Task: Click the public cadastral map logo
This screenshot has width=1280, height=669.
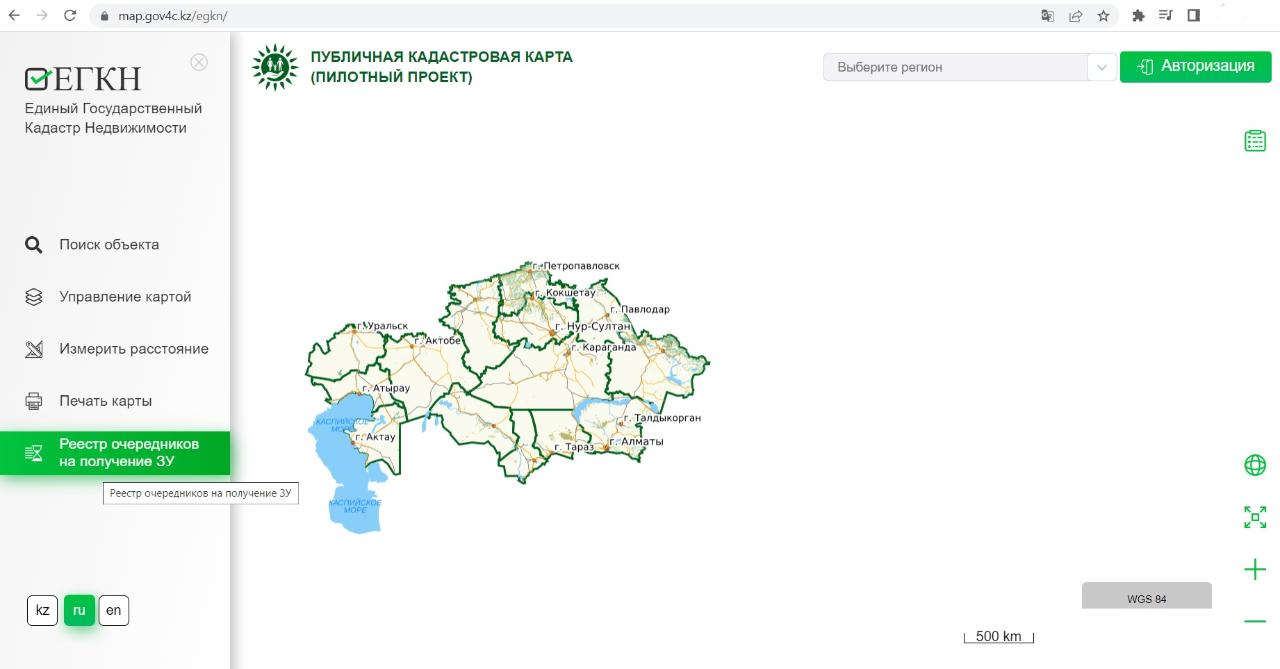Action: click(275, 67)
